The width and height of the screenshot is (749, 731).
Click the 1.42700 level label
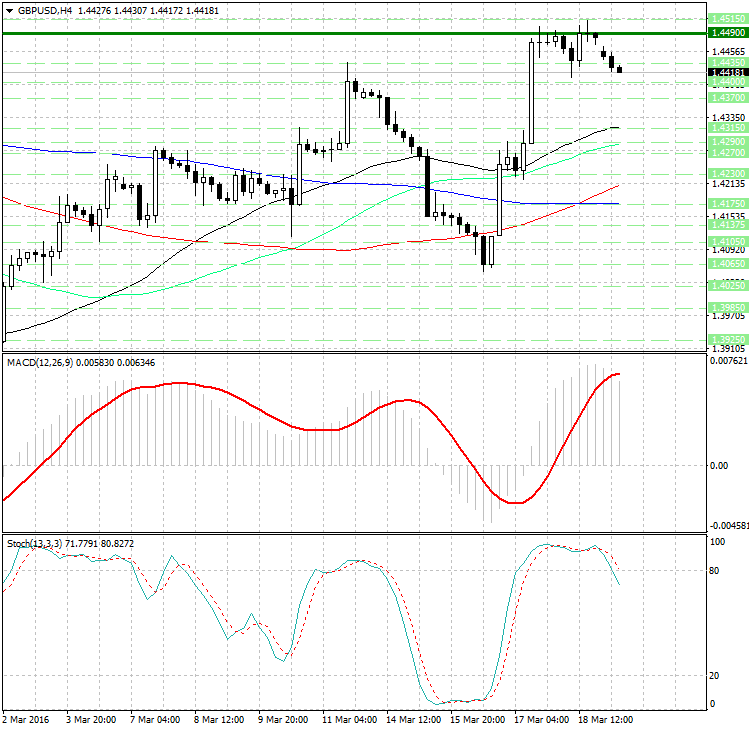728,152
